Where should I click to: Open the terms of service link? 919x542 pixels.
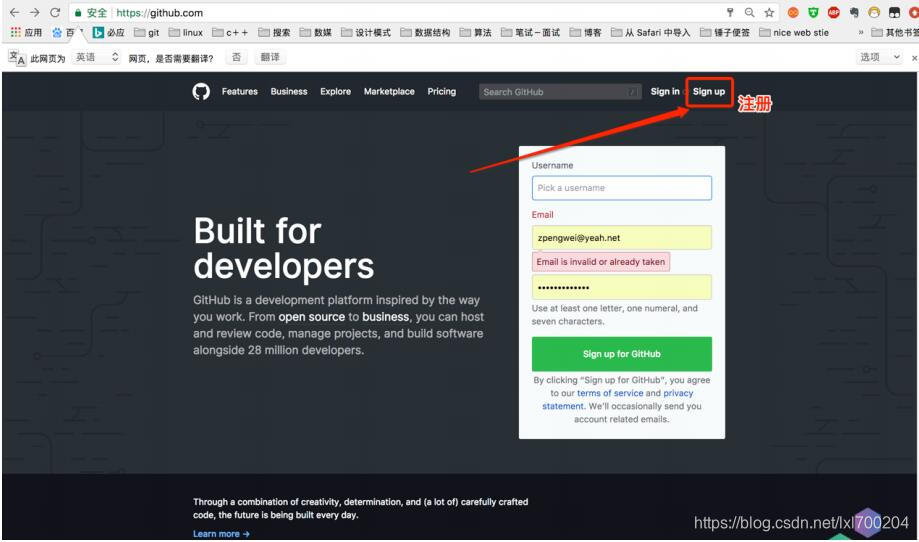[610, 393]
